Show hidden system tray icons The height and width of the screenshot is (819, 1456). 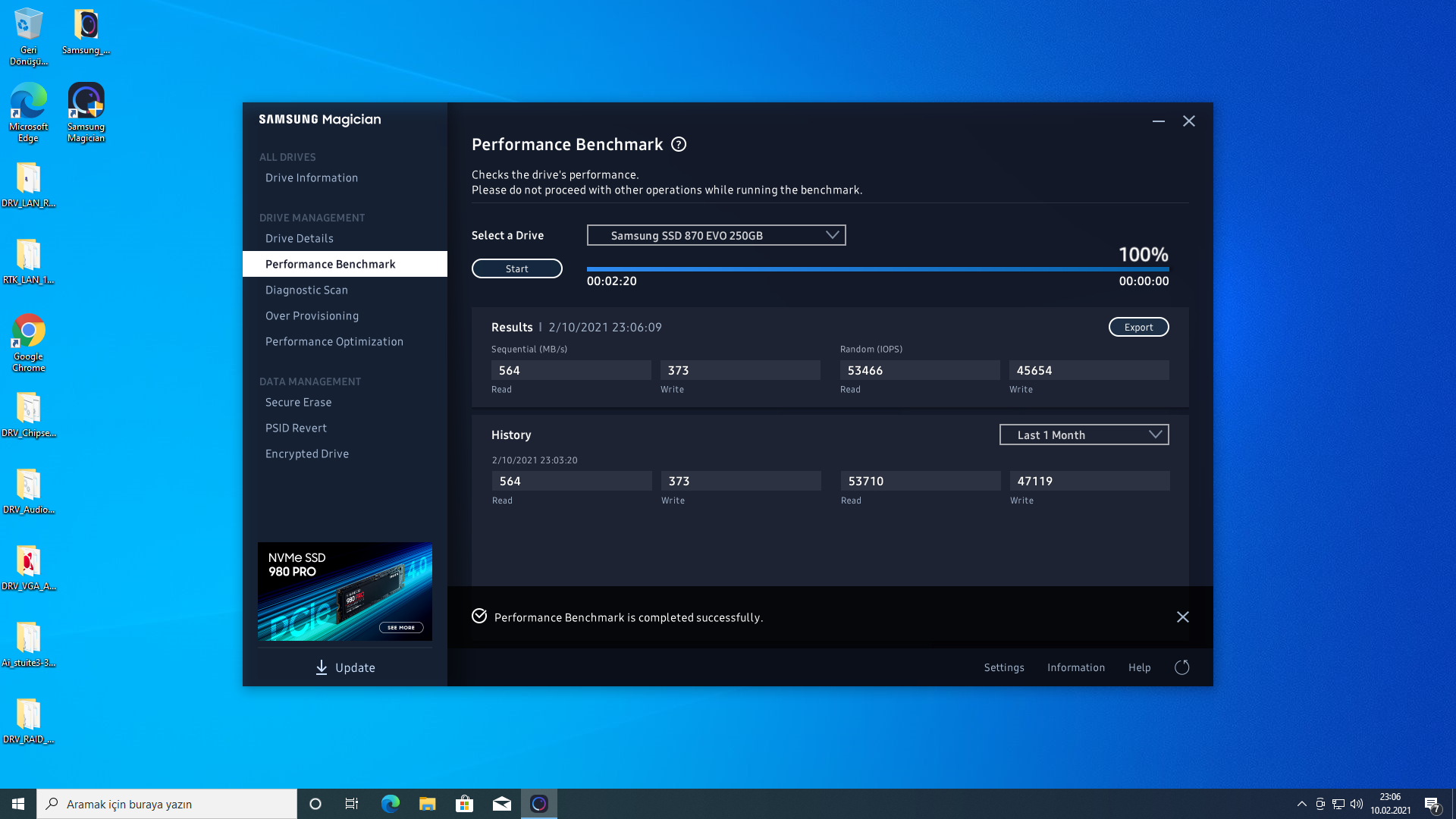(1302, 804)
